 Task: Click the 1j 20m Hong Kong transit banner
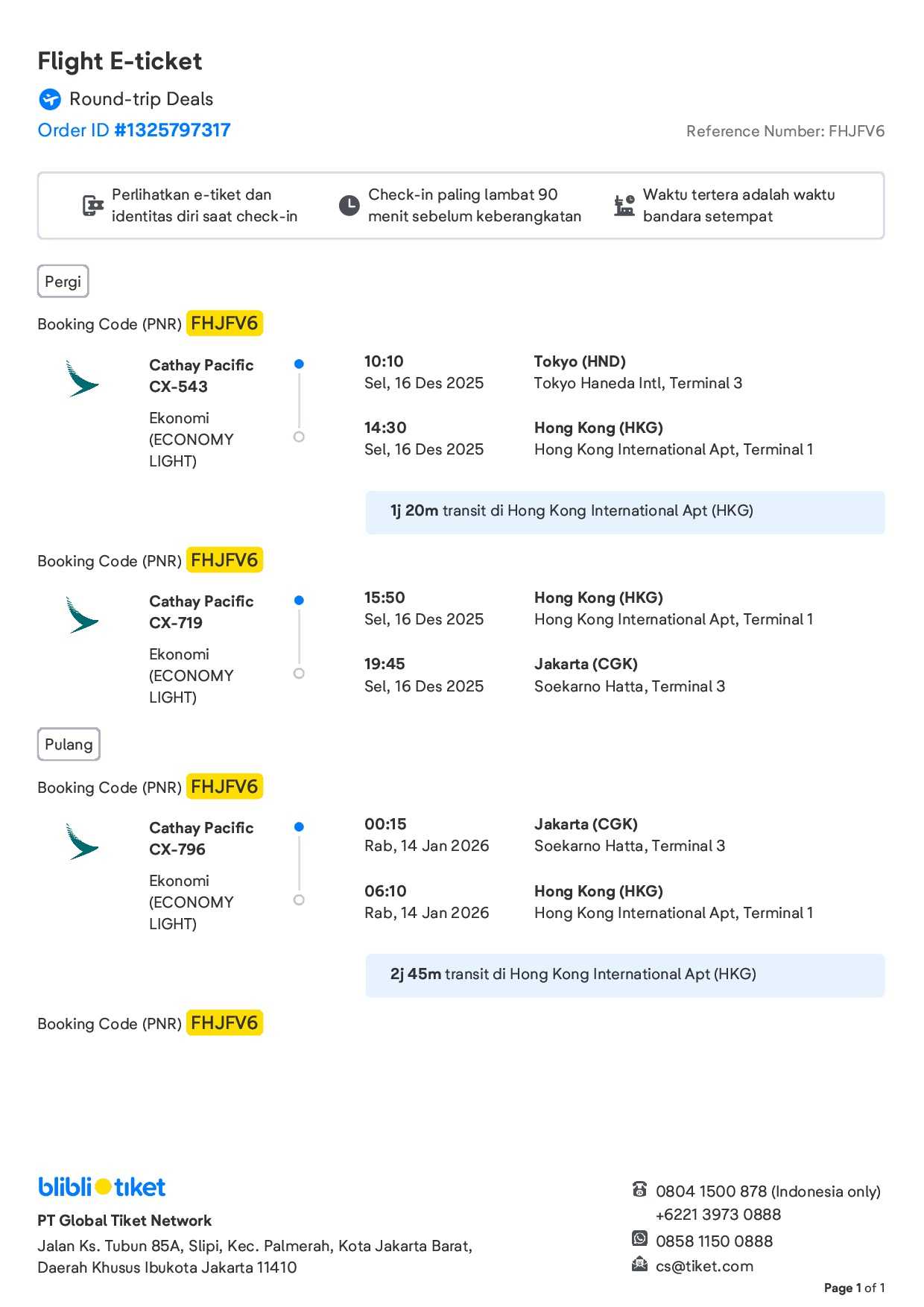(624, 512)
